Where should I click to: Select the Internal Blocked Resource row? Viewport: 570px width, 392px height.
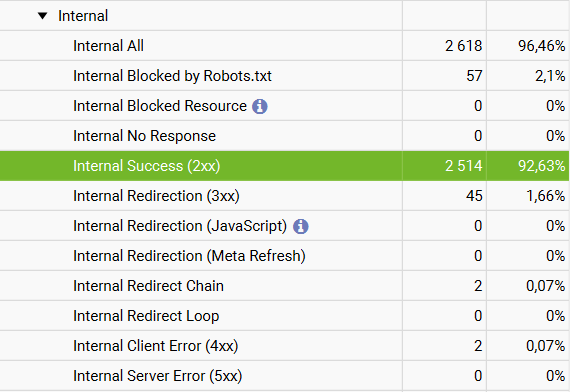[x=285, y=106]
